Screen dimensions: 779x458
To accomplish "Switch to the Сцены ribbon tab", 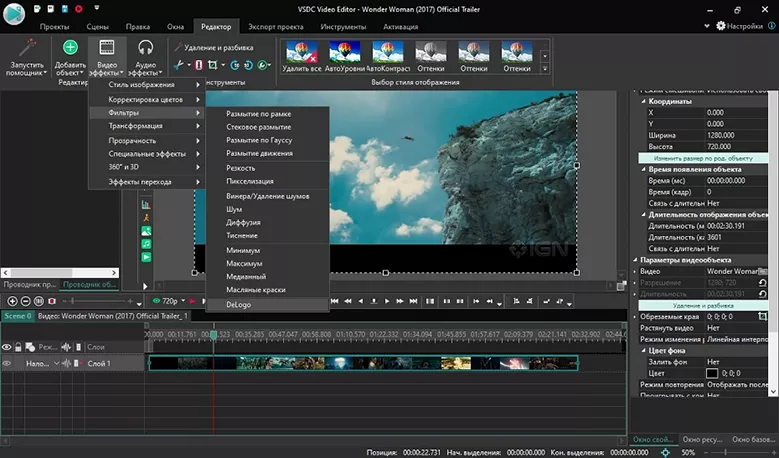I will tap(97, 27).
